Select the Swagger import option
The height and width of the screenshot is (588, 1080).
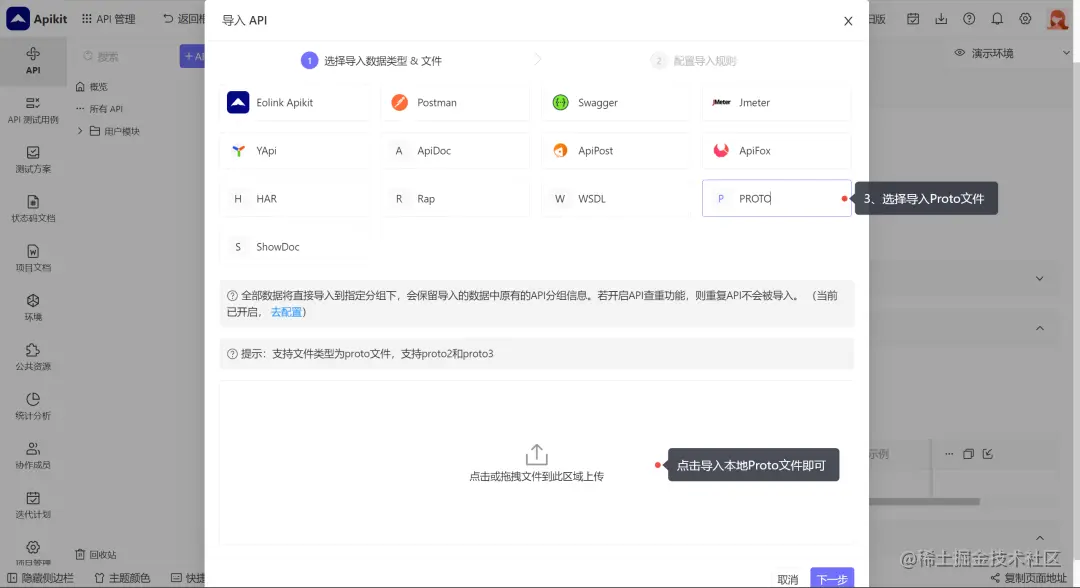pos(616,103)
